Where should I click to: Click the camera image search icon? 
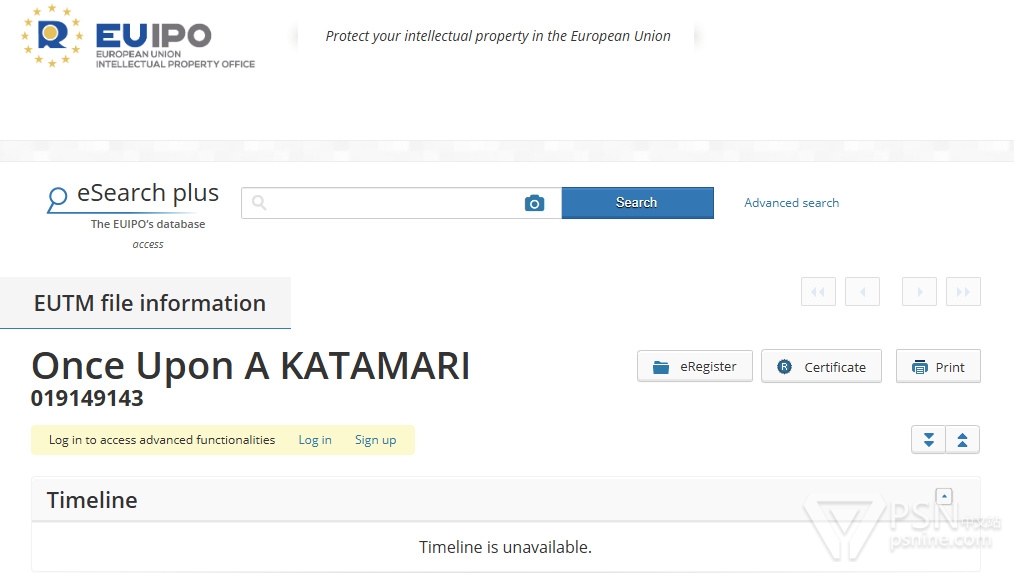[534, 203]
